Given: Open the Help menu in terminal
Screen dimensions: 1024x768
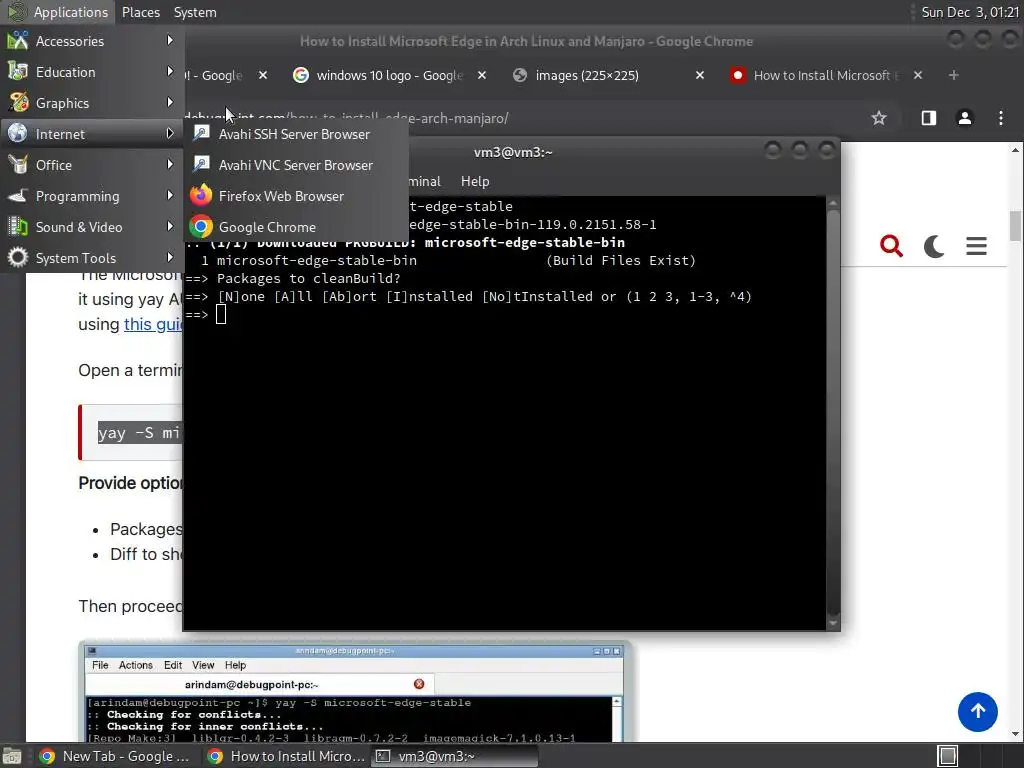Looking at the screenshot, I should (475, 181).
